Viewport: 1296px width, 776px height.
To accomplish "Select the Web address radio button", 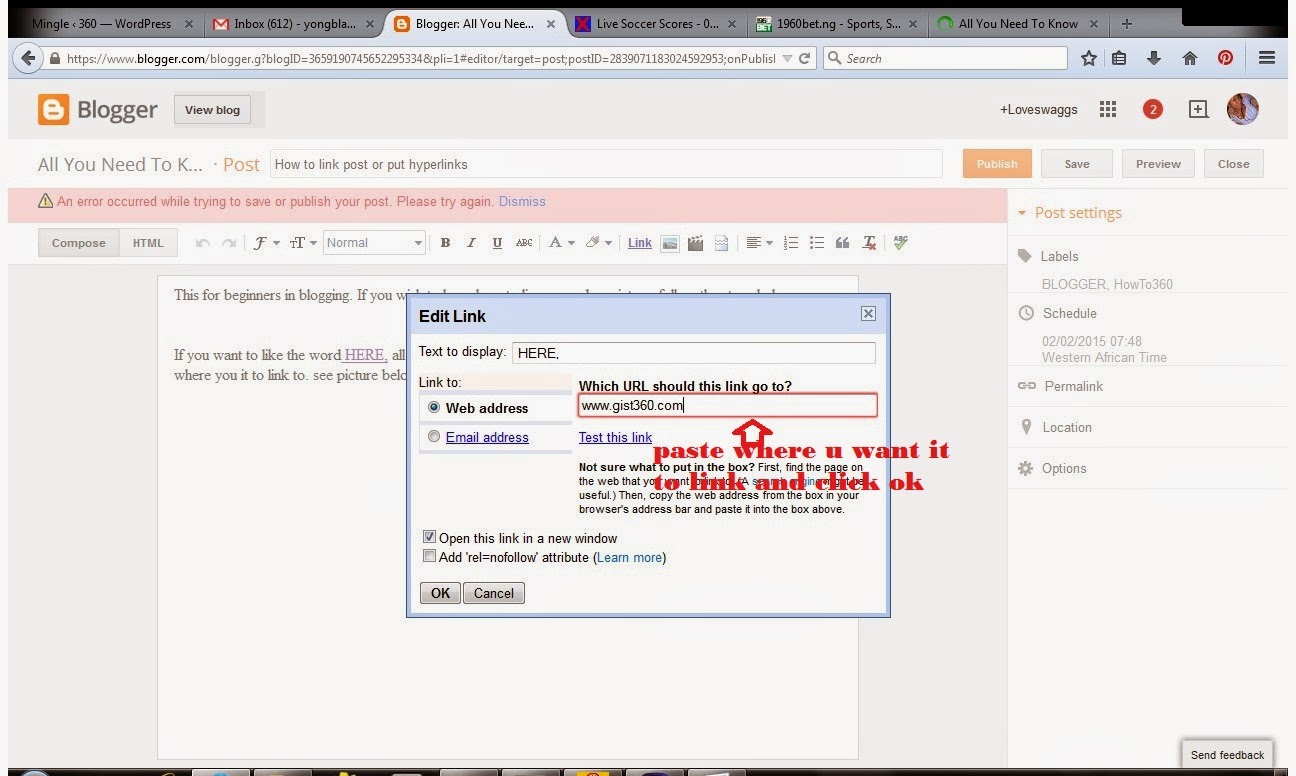I will pyautogui.click(x=433, y=408).
